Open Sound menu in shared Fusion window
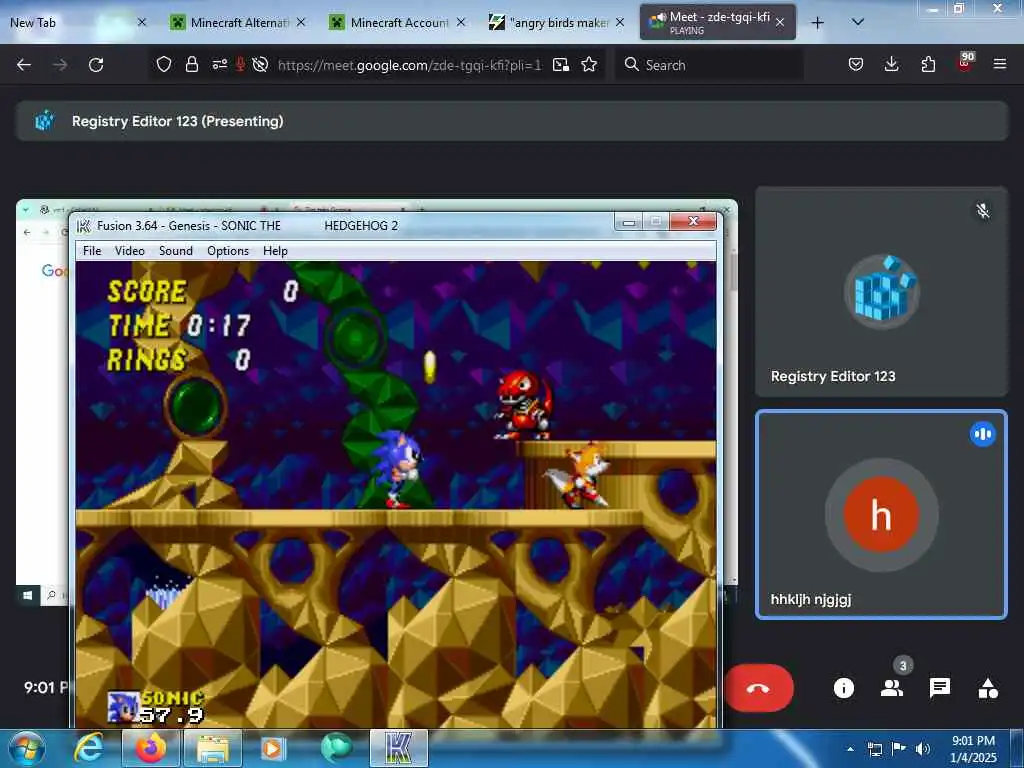Viewport: 1024px width, 768px height. (176, 251)
